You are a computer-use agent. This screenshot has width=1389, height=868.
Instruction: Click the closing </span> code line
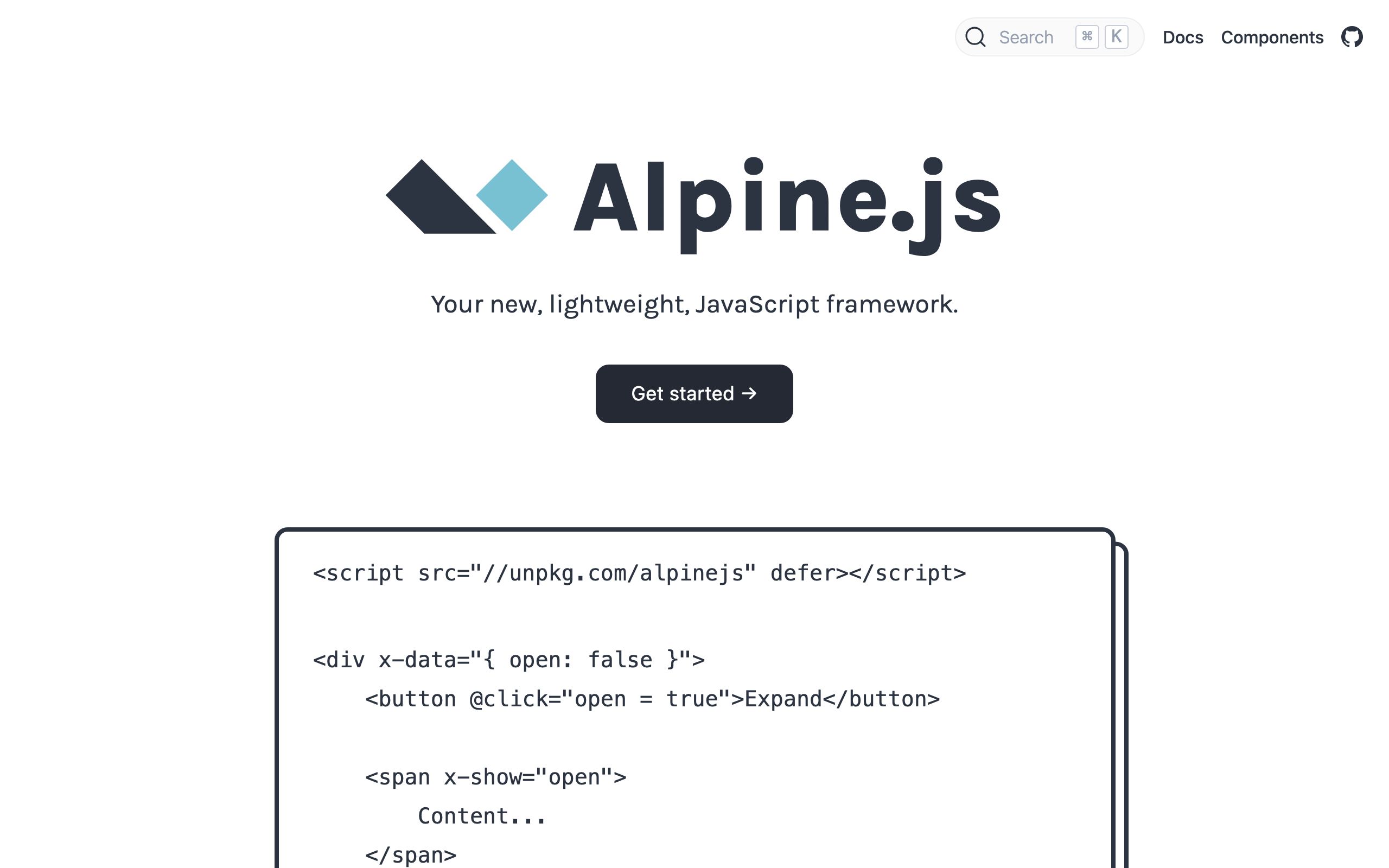point(410,856)
